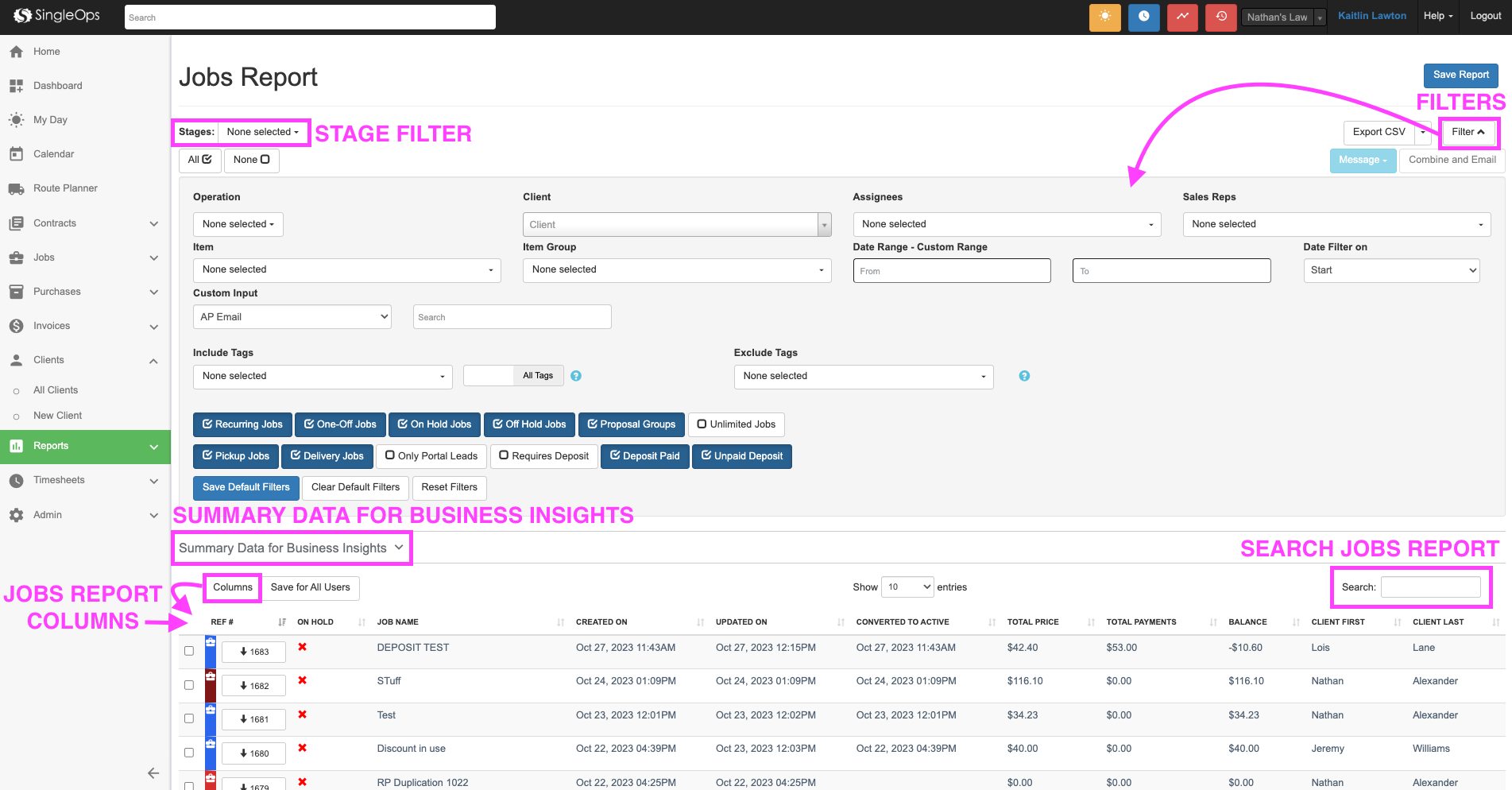Click the Calendar icon in sidebar

[x=16, y=154]
